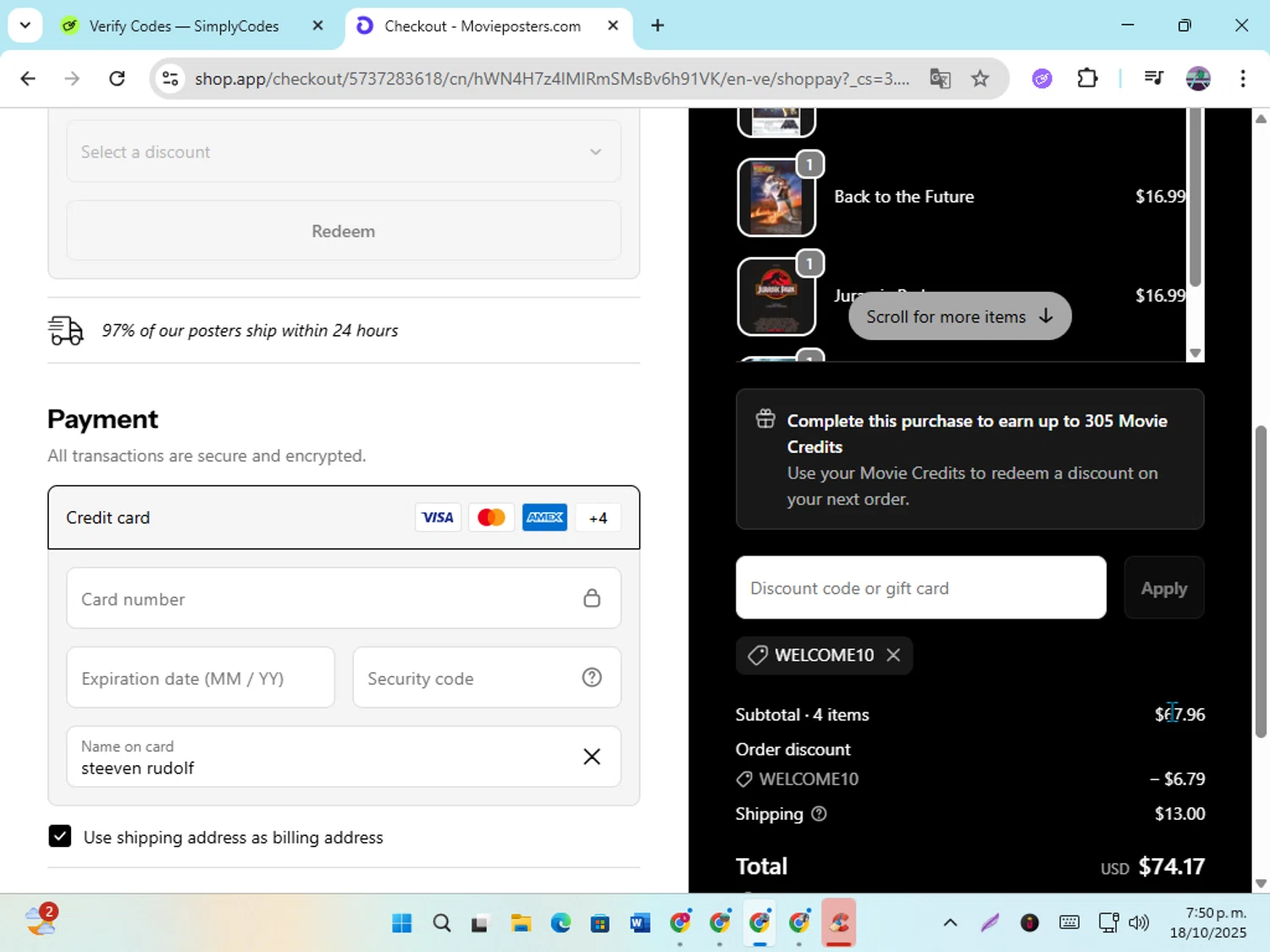Image resolution: width=1270 pixels, height=952 pixels.
Task: Open the site information icon in address bar
Action: (170, 79)
